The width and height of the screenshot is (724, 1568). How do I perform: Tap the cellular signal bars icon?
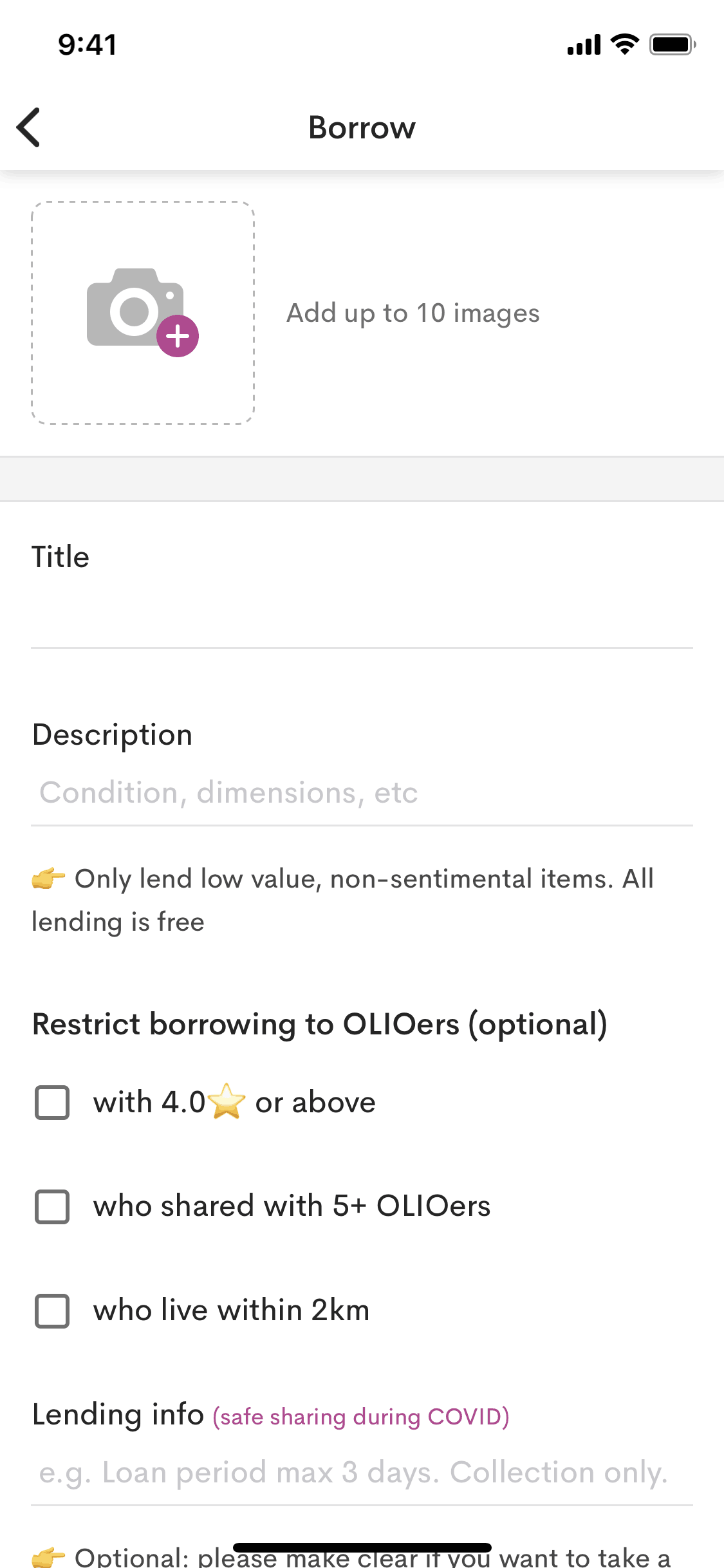[584, 45]
